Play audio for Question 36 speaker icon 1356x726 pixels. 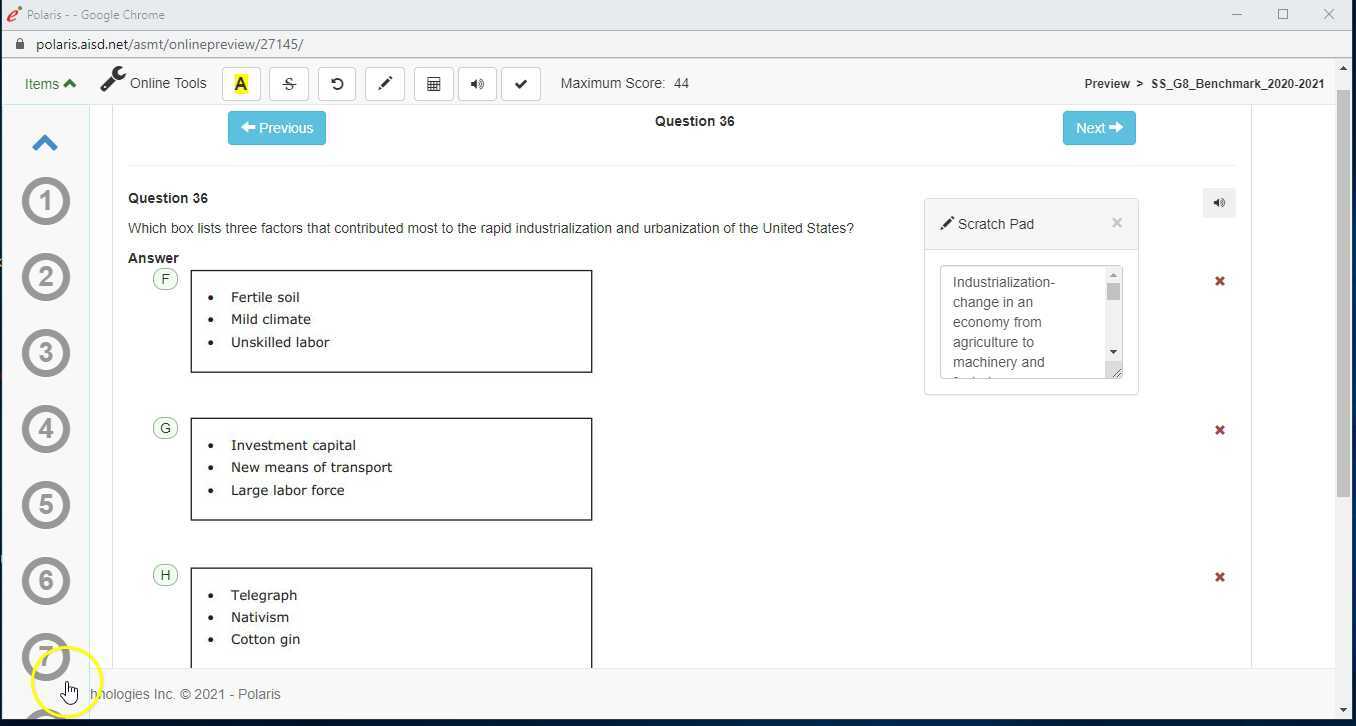pos(1219,203)
